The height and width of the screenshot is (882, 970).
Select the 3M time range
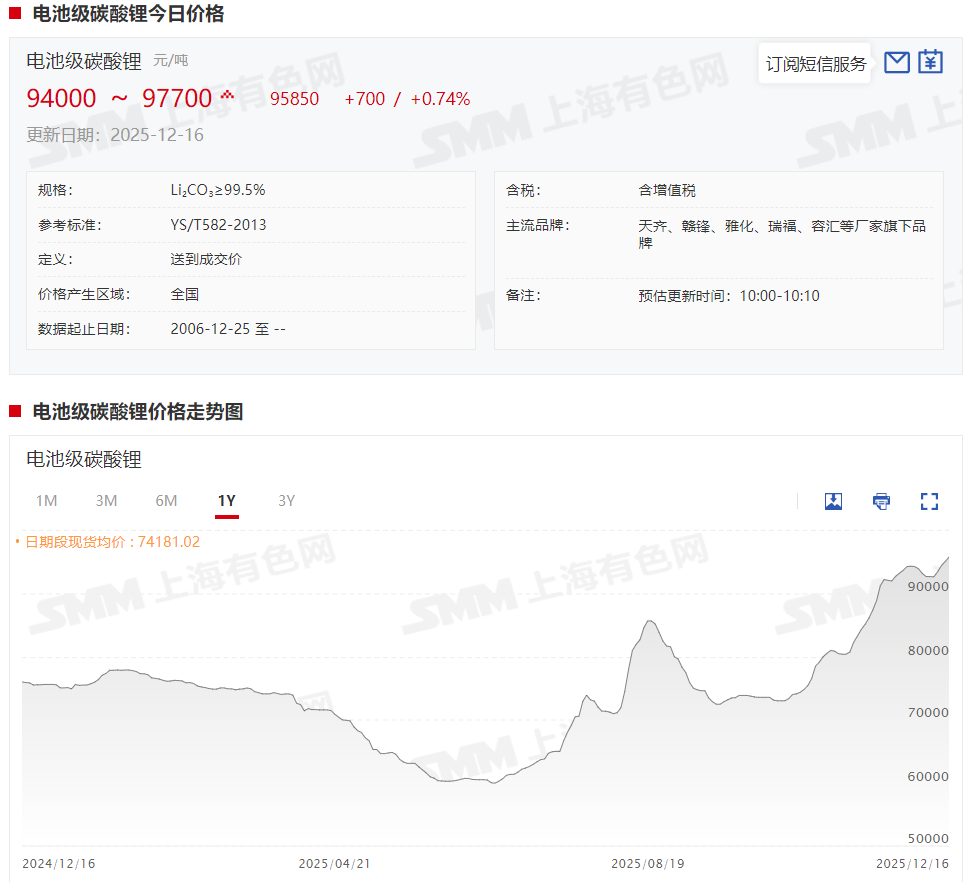point(106,501)
